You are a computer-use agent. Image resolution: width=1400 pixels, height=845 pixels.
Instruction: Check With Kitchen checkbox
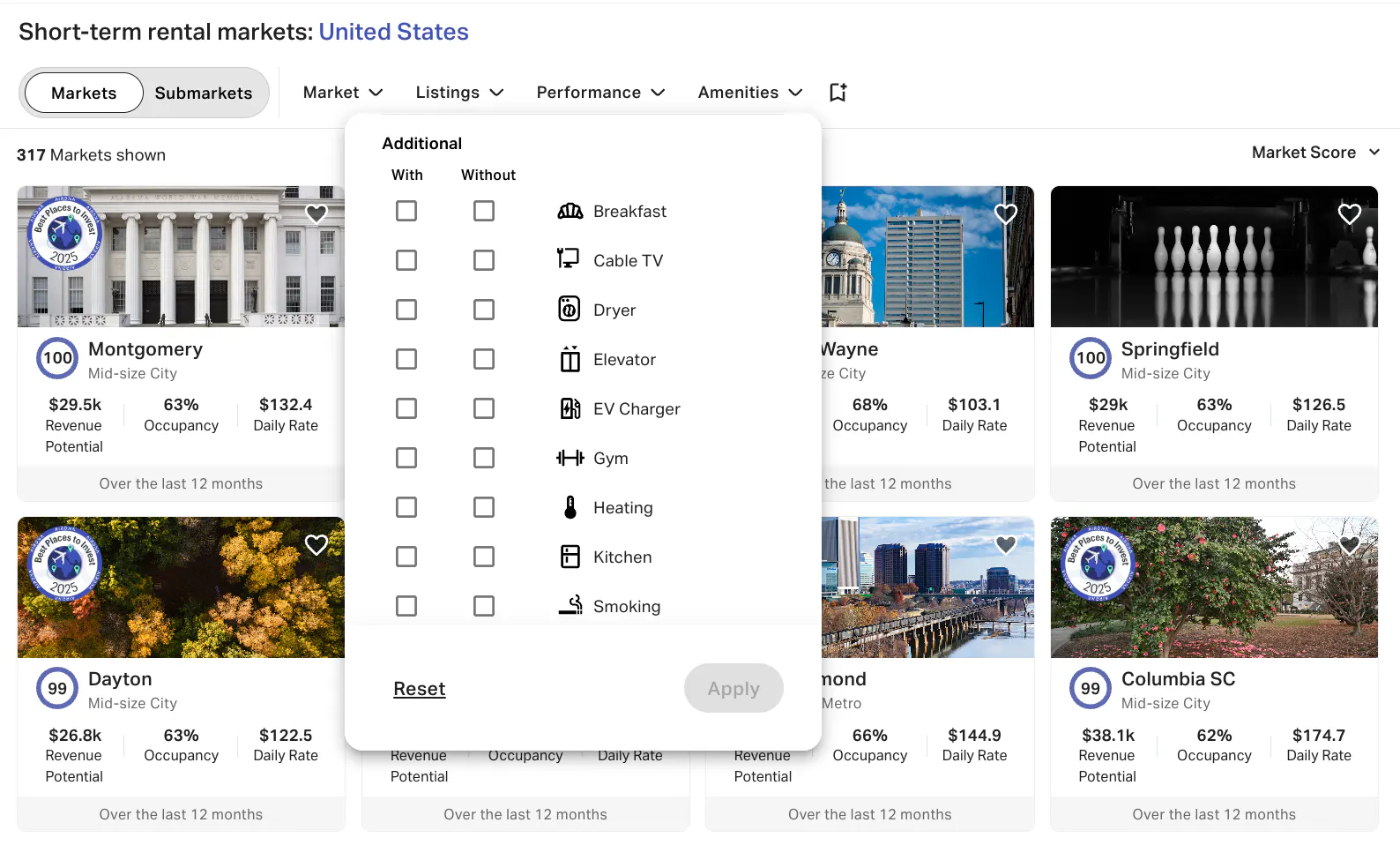click(406, 557)
